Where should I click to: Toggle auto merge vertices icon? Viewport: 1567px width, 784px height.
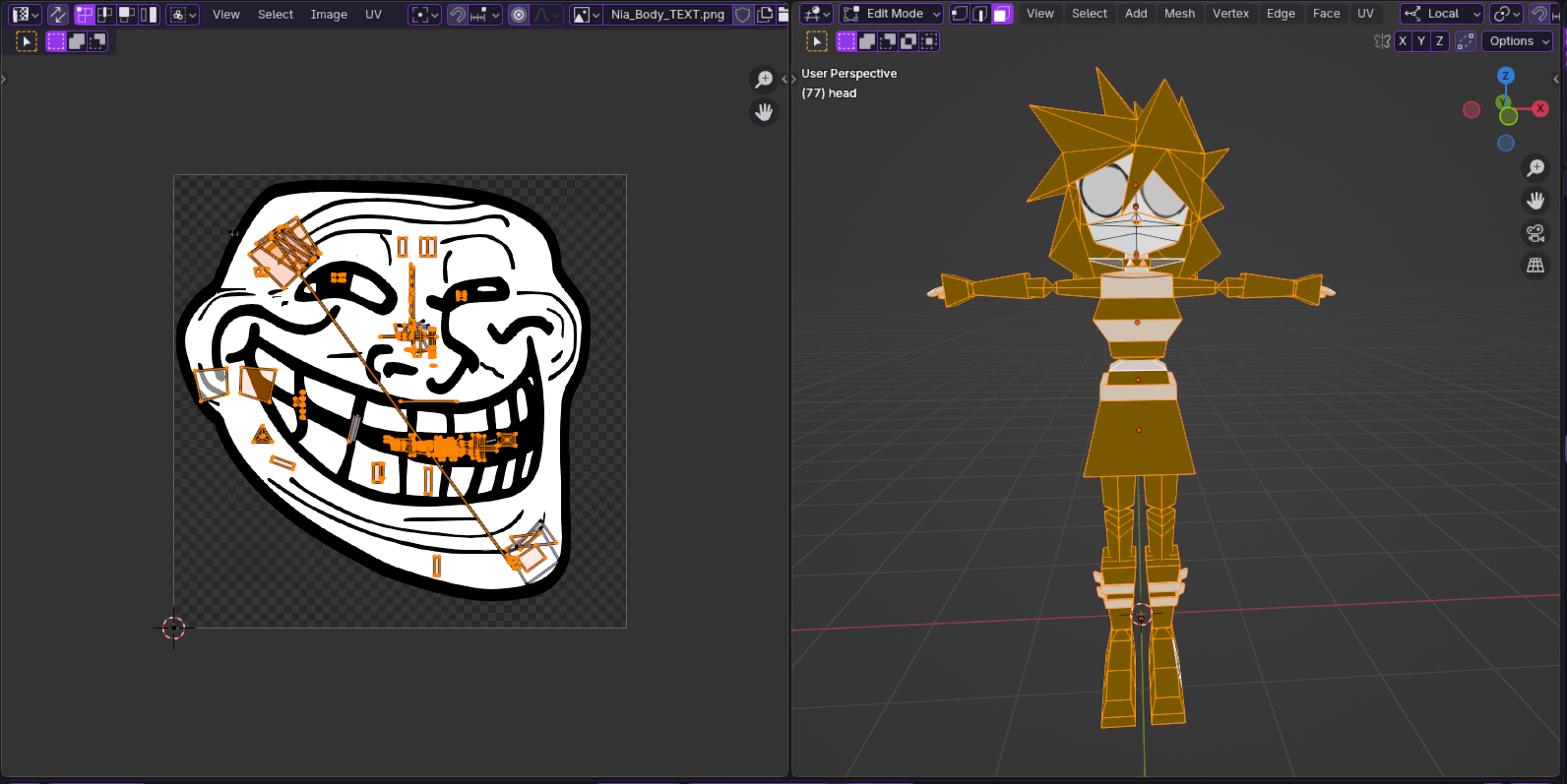point(1466,41)
